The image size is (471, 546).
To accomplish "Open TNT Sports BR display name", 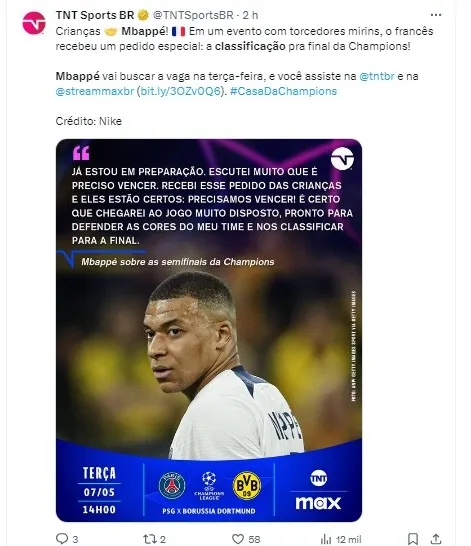I will 95,15.
